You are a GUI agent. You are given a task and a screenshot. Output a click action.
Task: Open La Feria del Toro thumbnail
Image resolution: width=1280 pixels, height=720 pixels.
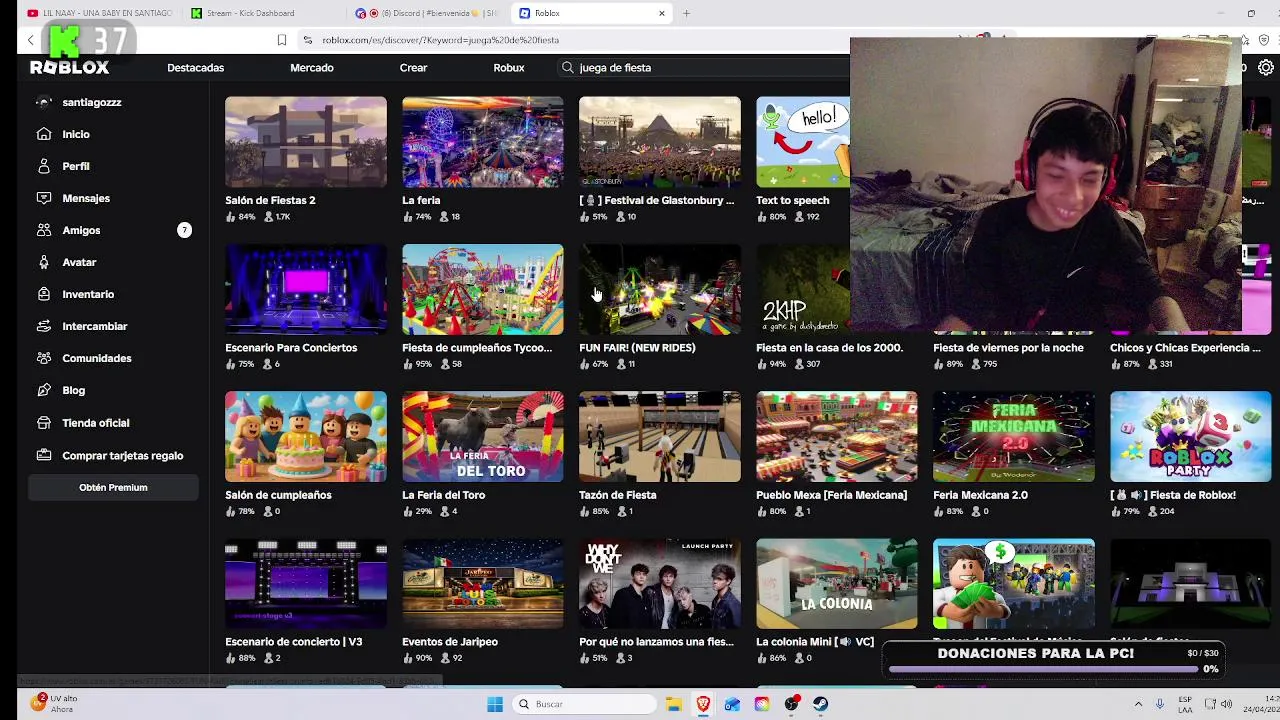[483, 436]
